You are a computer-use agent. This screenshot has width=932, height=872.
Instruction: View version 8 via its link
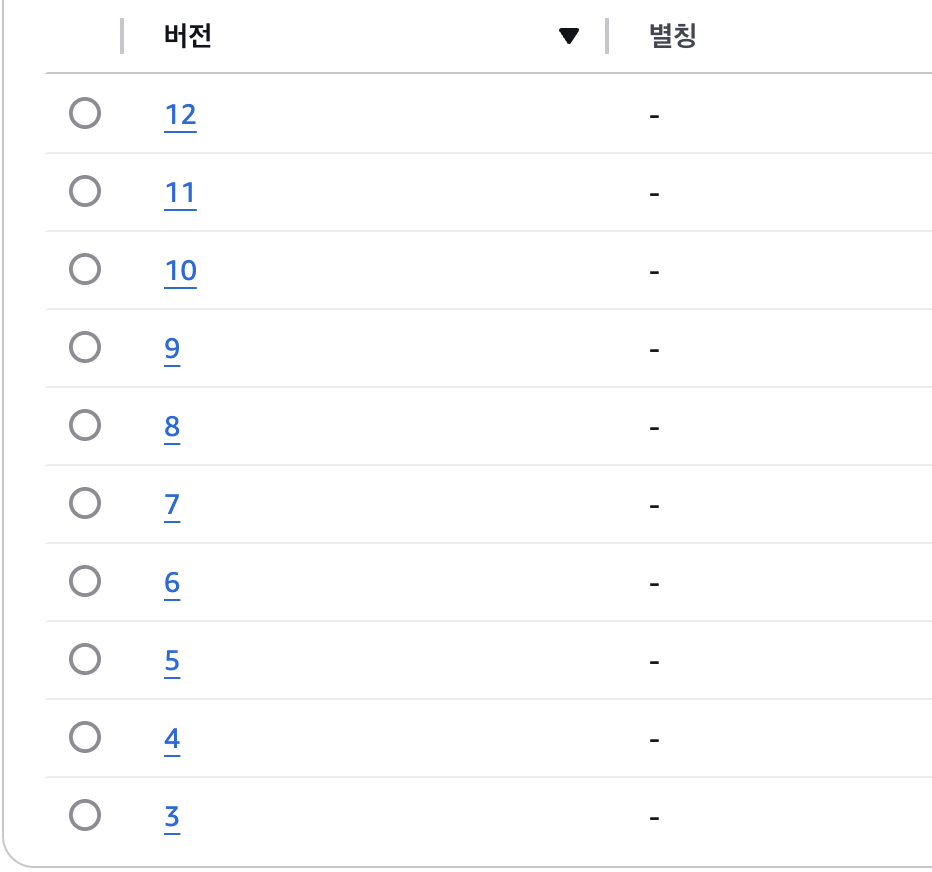point(172,427)
